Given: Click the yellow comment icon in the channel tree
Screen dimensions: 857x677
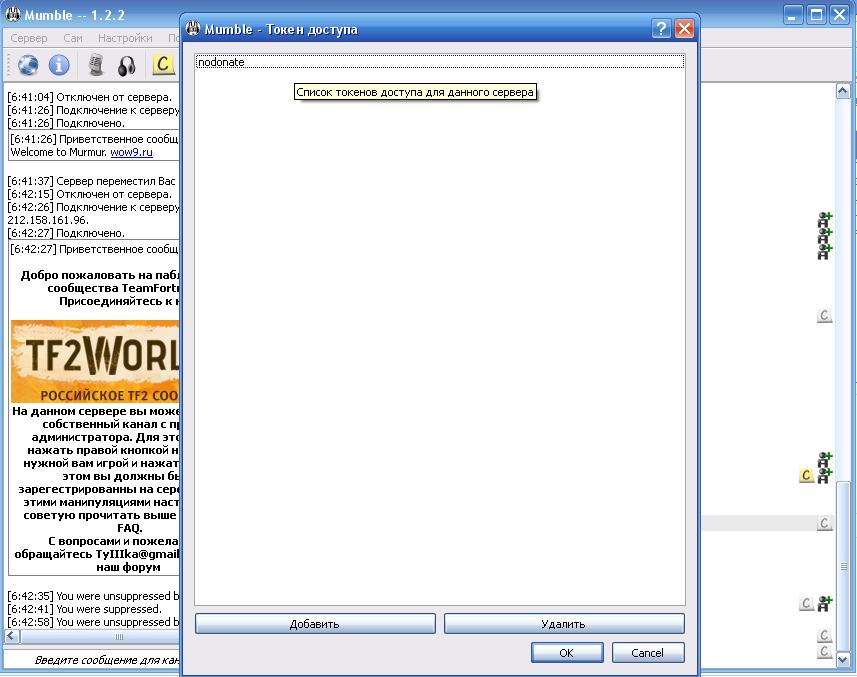Looking at the screenshot, I should point(806,475).
